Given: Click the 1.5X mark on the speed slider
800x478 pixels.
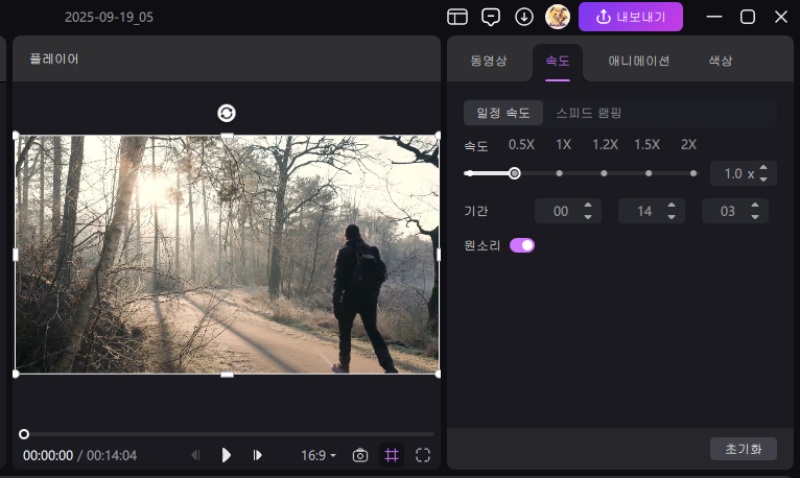Looking at the screenshot, I should coord(648,173).
